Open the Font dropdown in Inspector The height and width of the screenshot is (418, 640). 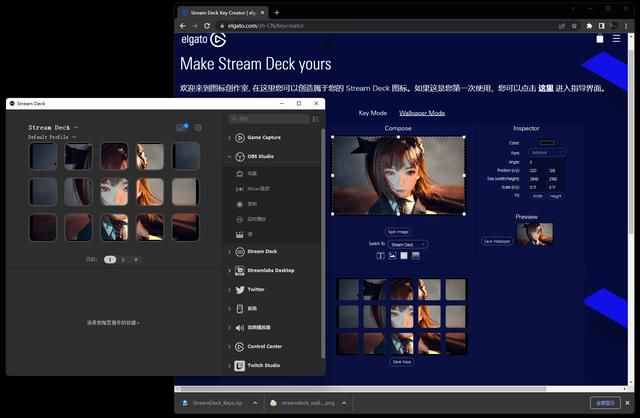[547, 152]
